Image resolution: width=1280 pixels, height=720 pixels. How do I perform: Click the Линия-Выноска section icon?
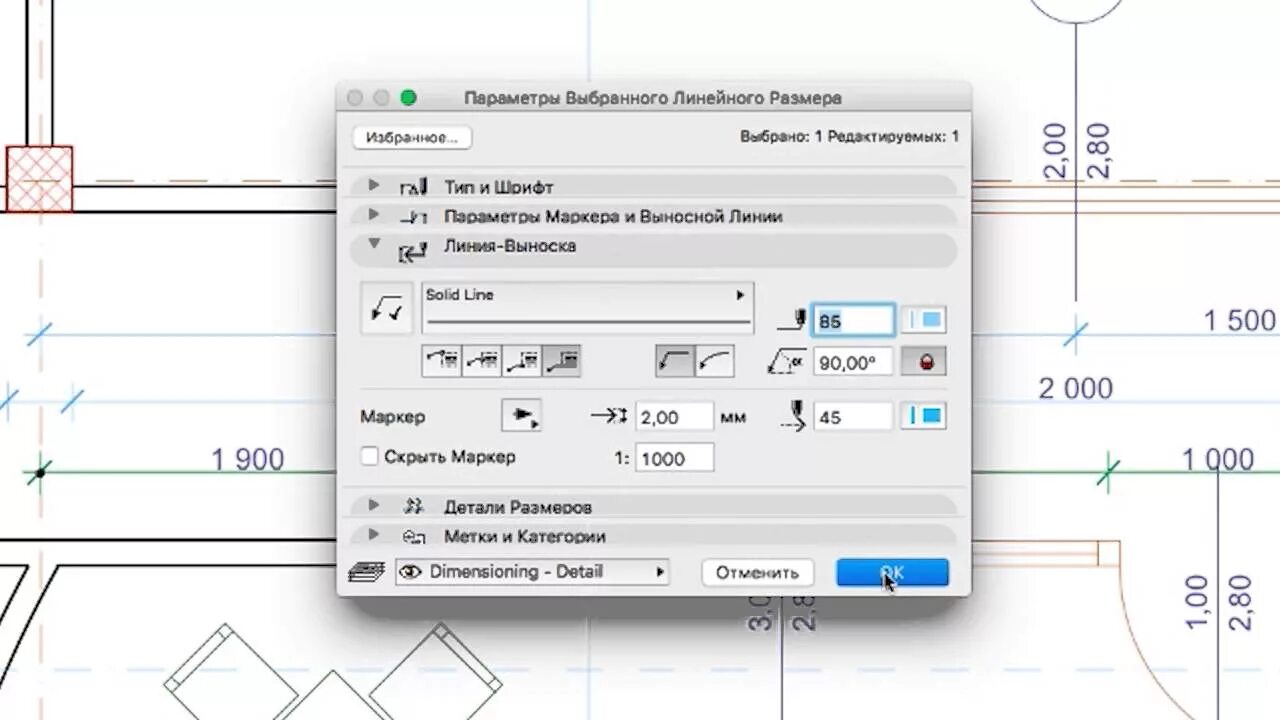(x=412, y=253)
